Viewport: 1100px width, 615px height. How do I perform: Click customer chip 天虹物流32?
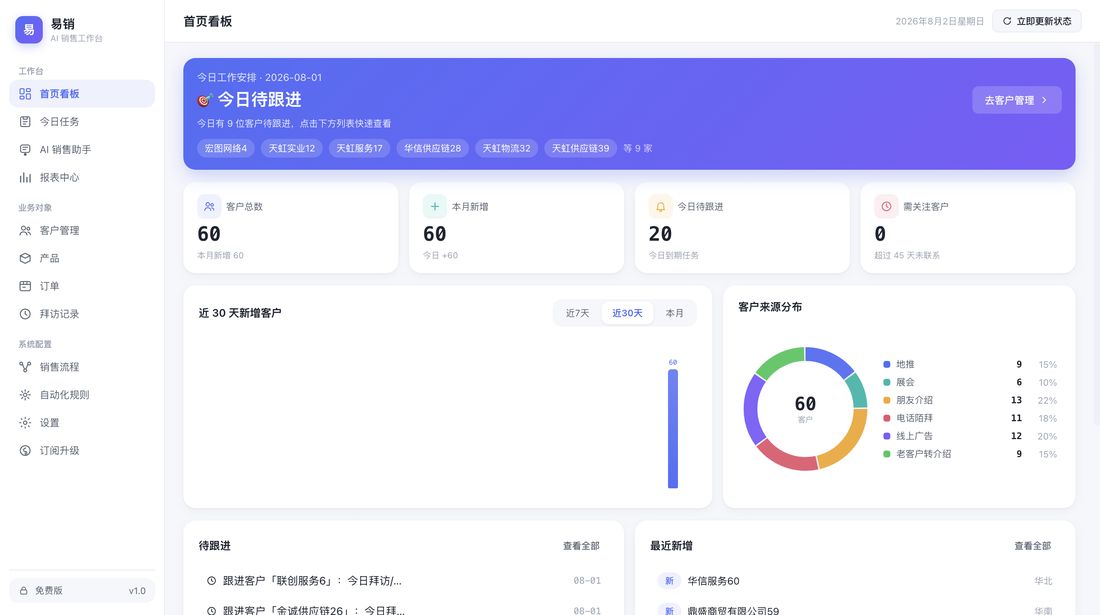507,148
